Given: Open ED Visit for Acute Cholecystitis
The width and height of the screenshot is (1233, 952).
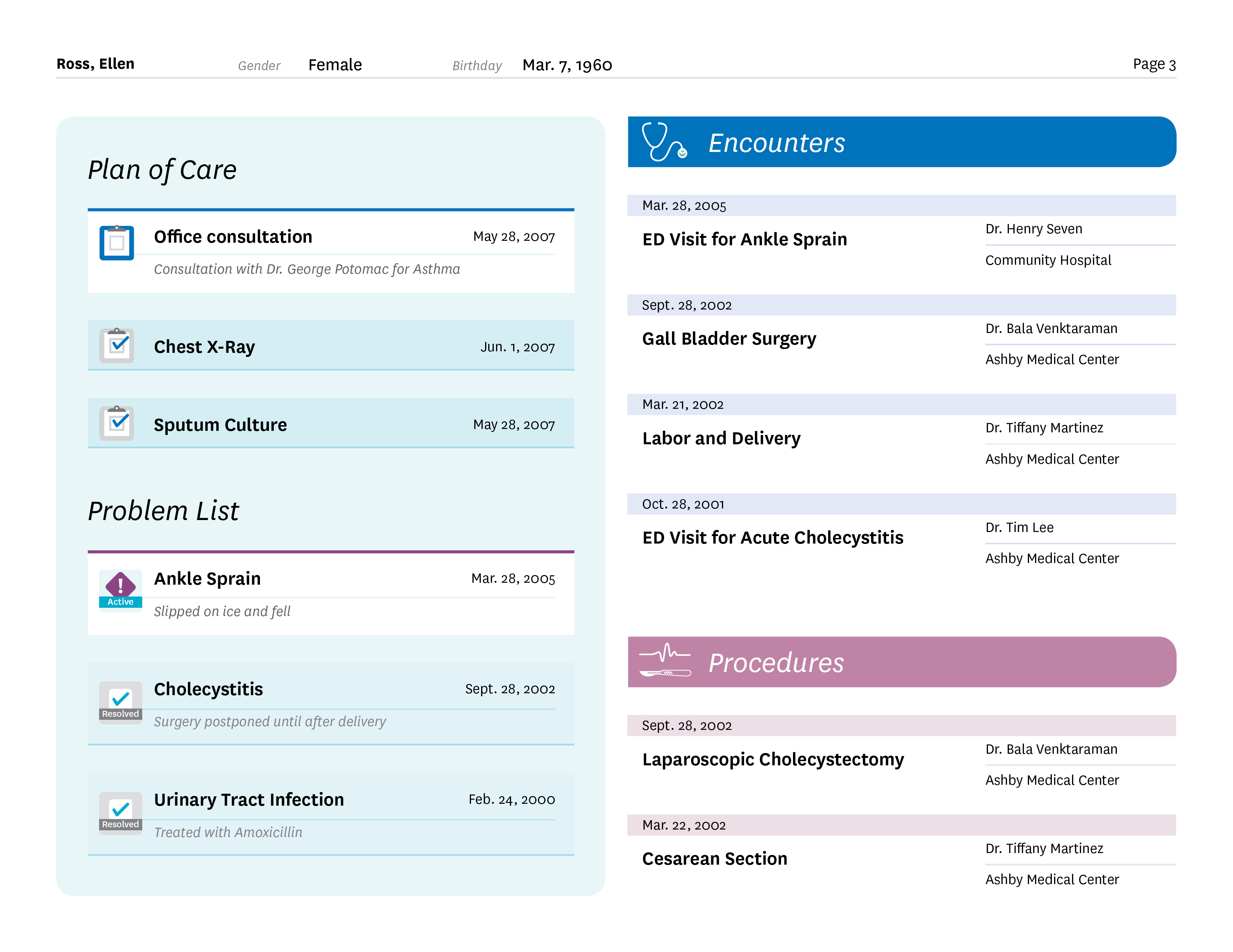Looking at the screenshot, I should coord(772,537).
